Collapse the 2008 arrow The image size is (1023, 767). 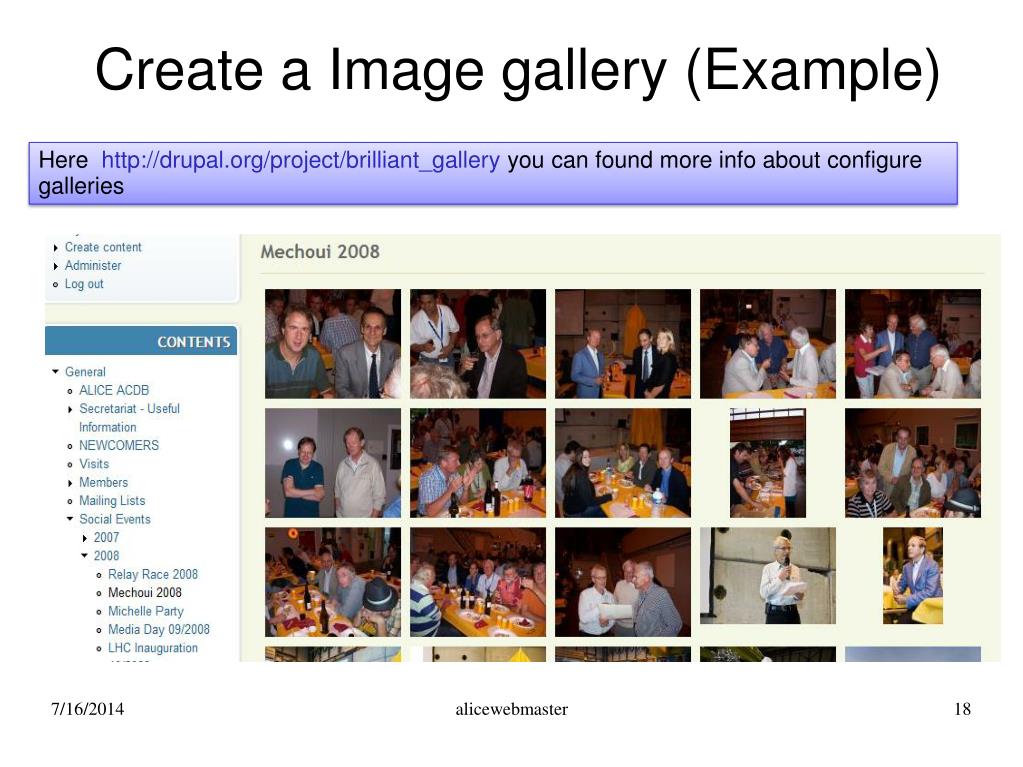pos(84,556)
